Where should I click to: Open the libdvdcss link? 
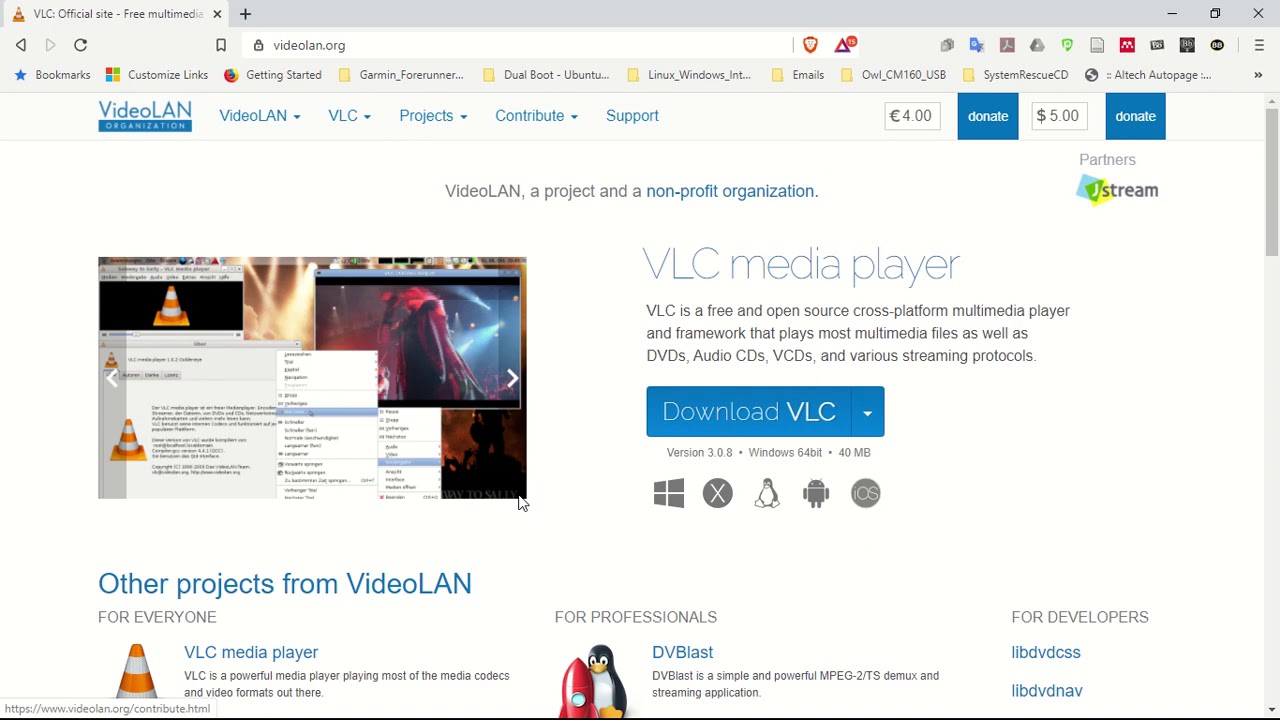point(1046,652)
